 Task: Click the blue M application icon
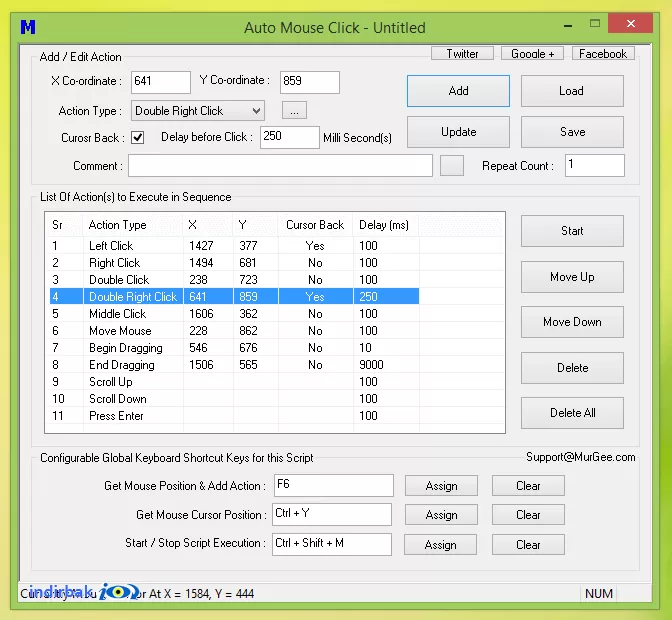coord(28,27)
